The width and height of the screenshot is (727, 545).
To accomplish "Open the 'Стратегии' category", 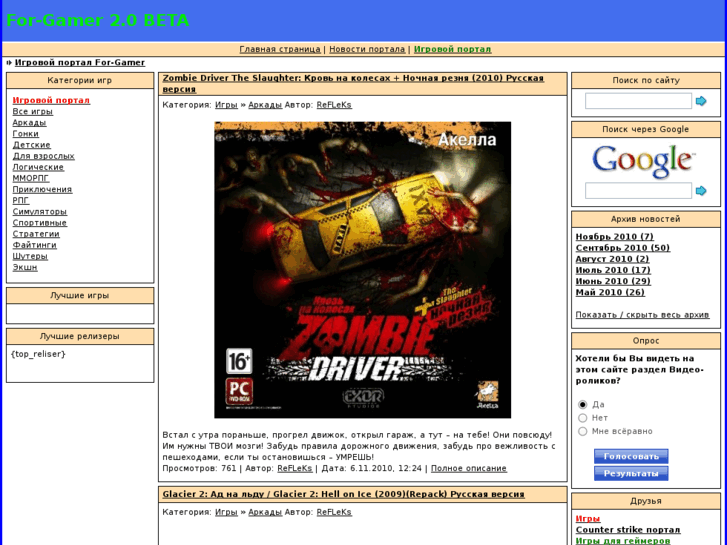I will 36,234.
